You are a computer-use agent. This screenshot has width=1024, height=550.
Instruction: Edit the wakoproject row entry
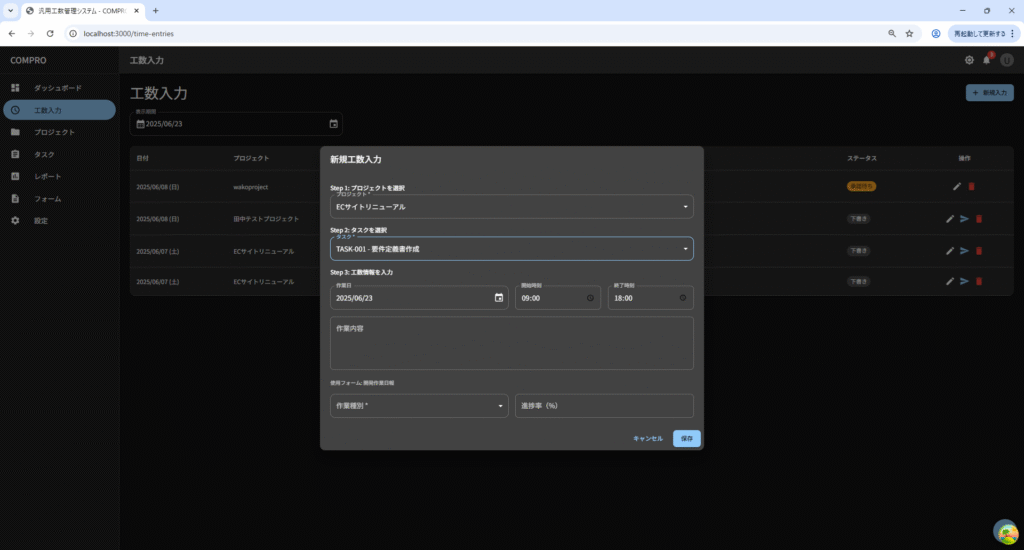957,186
